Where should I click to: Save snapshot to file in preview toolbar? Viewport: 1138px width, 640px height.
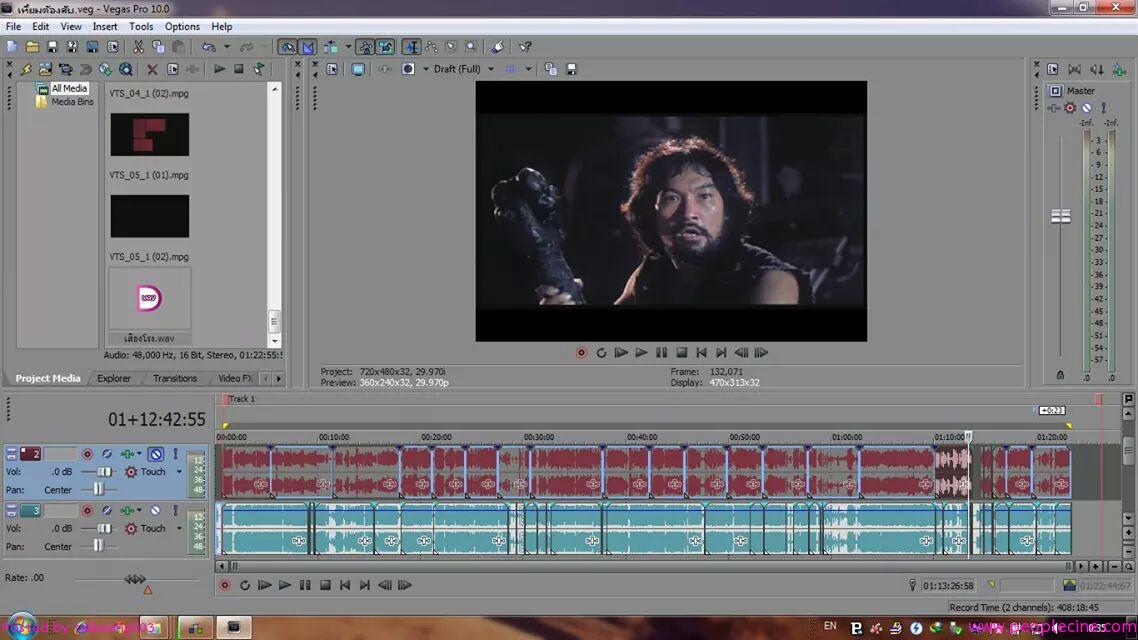click(571, 69)
